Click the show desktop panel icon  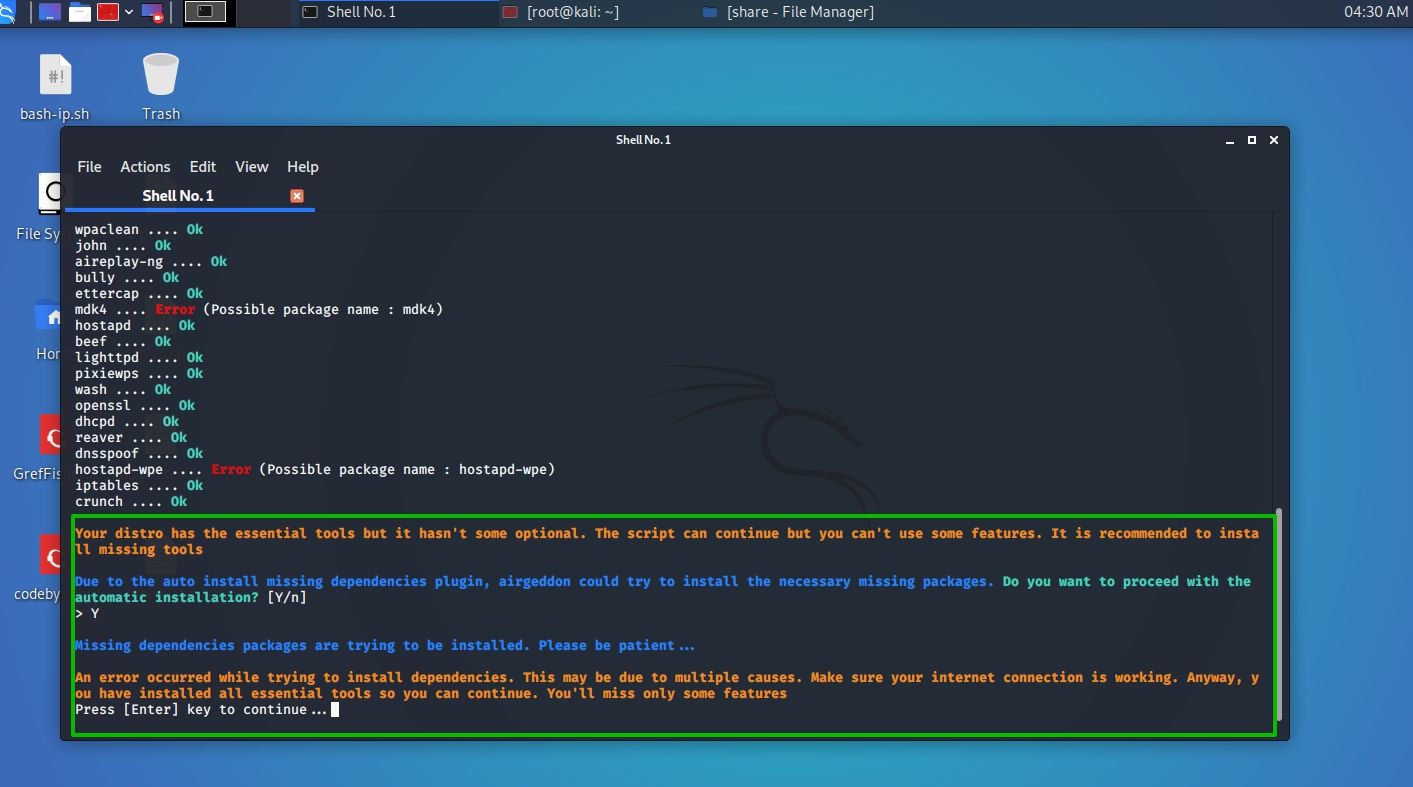(x=48, y=12)
